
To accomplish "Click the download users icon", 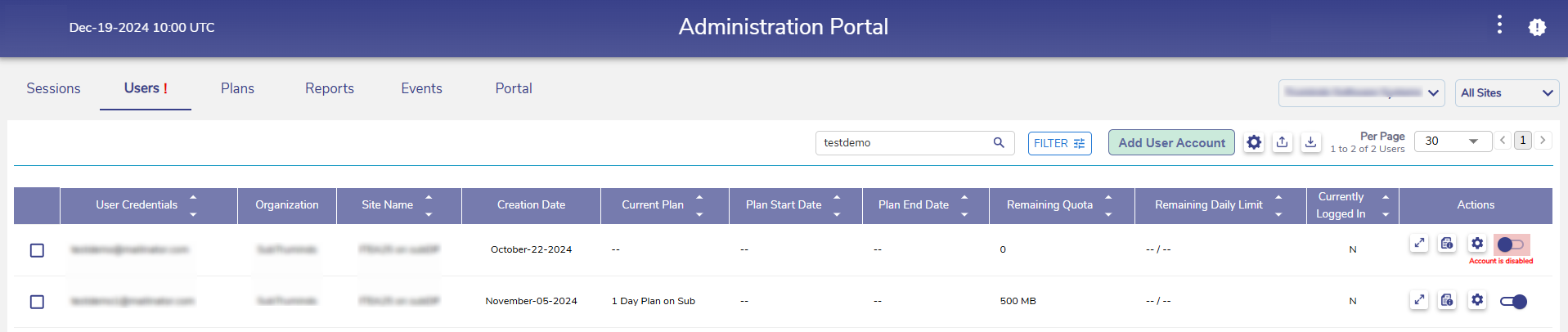I will pyautogui.click(x=1310, y=142).
